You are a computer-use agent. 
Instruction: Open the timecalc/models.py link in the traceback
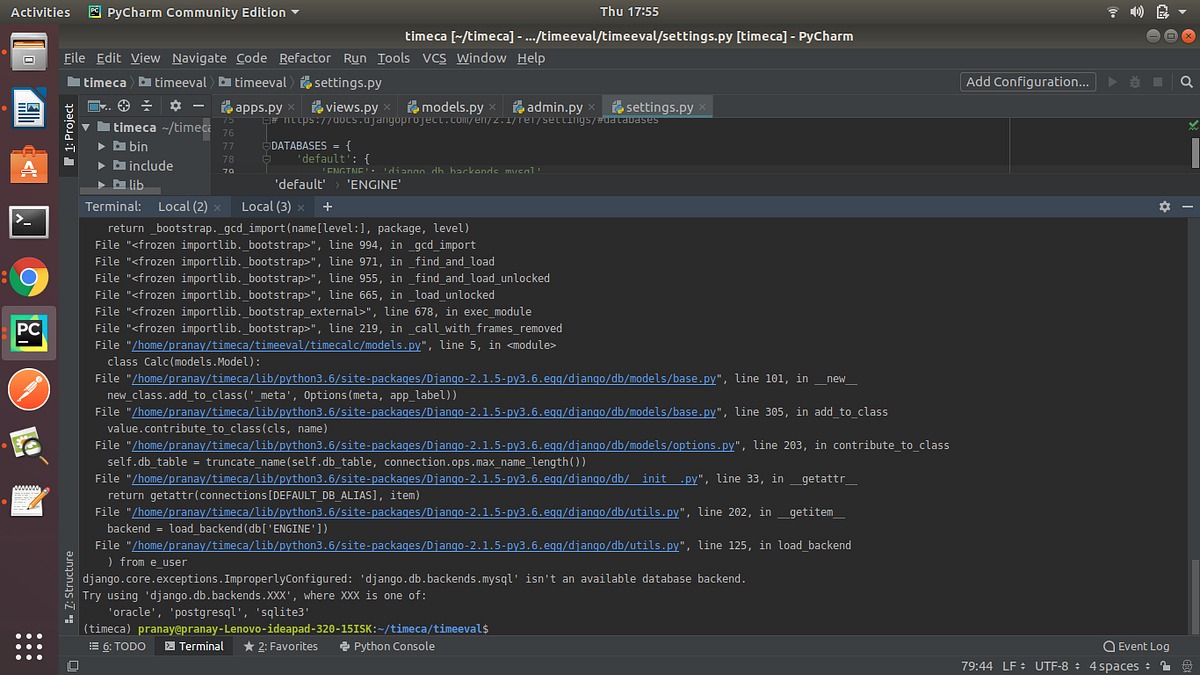[x=275, y=345]
